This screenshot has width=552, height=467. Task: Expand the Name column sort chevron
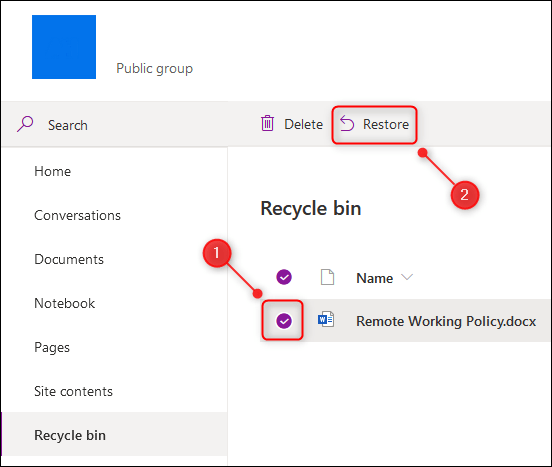pos(407,278)
